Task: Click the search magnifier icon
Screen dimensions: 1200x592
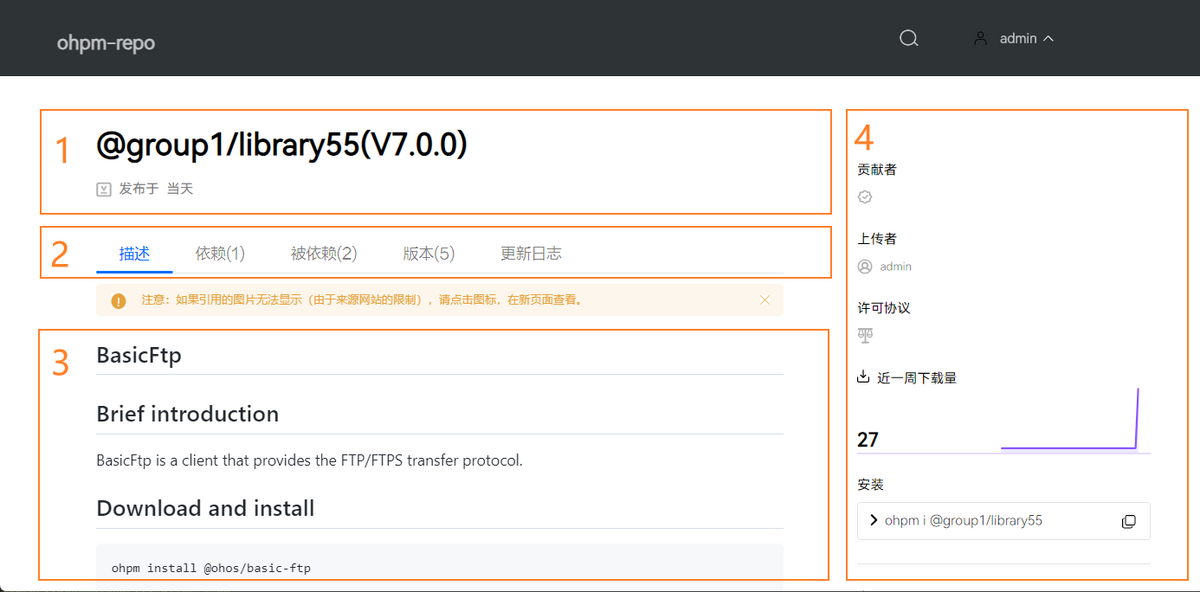Action: tap(908, 38)
